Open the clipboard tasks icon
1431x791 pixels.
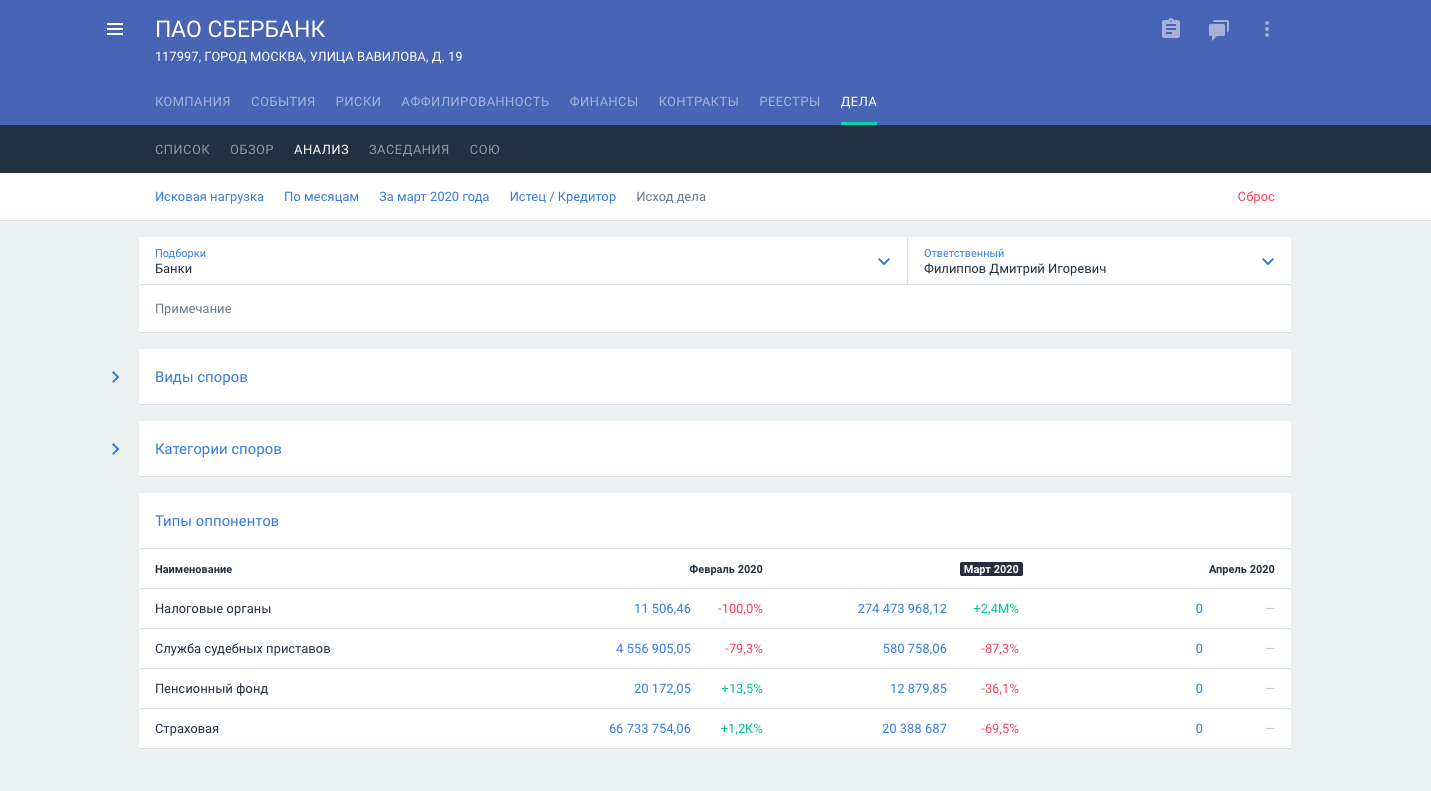(1171, 29)
